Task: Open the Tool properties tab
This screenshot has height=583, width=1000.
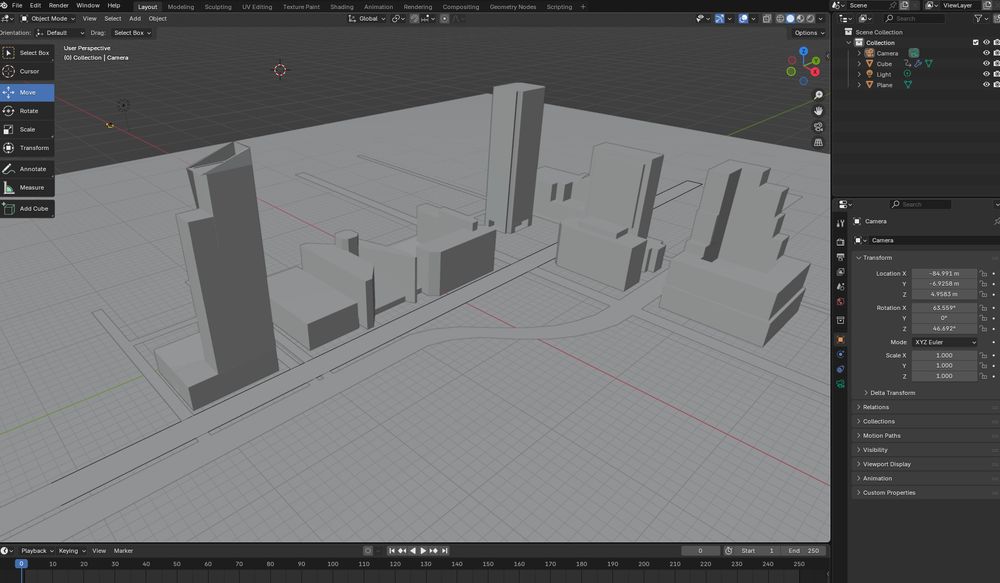Action: pos(841,223)
